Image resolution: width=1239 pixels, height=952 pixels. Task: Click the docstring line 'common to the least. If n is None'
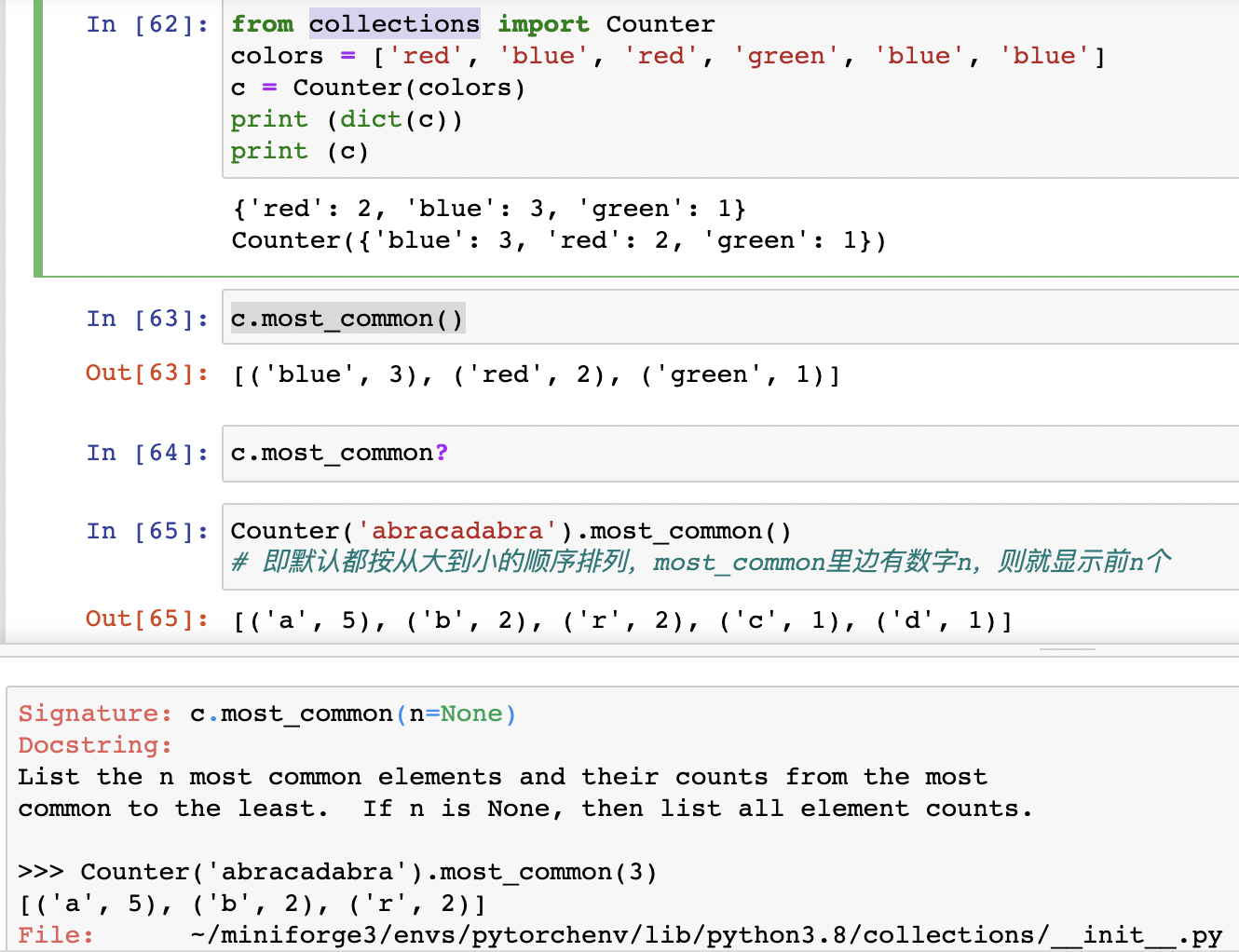525,809
